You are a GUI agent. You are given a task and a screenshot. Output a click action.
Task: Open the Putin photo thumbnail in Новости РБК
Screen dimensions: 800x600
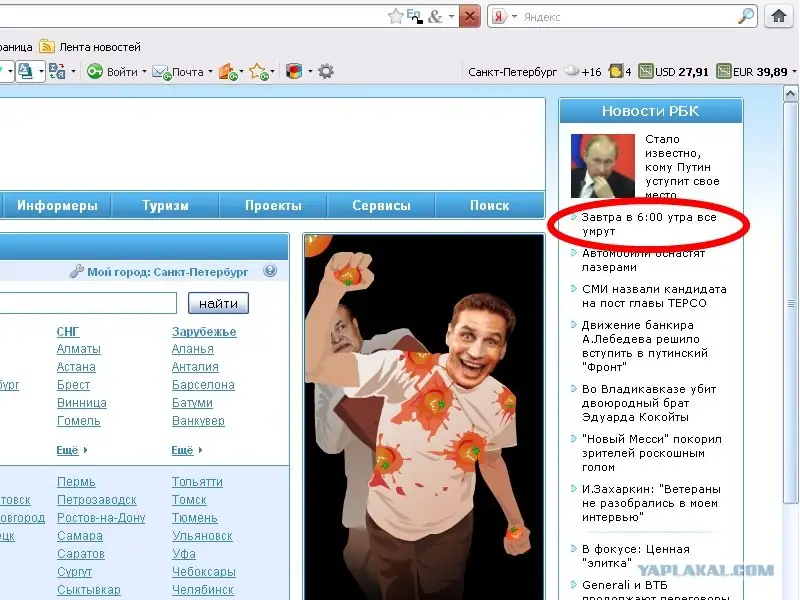coord(603,166)
